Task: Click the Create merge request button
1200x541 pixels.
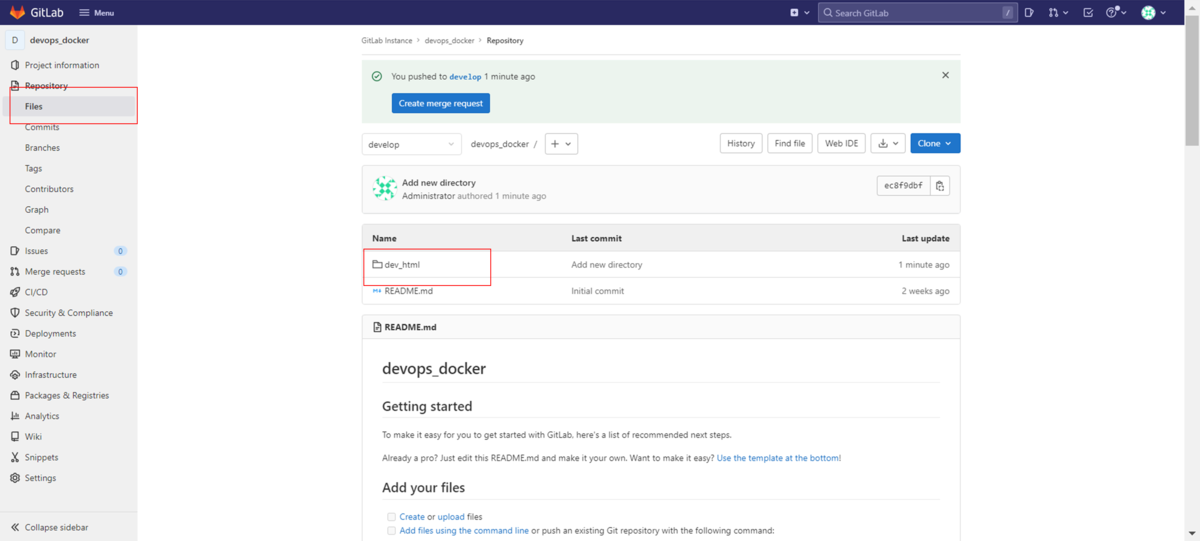Action: coord(440,103)
